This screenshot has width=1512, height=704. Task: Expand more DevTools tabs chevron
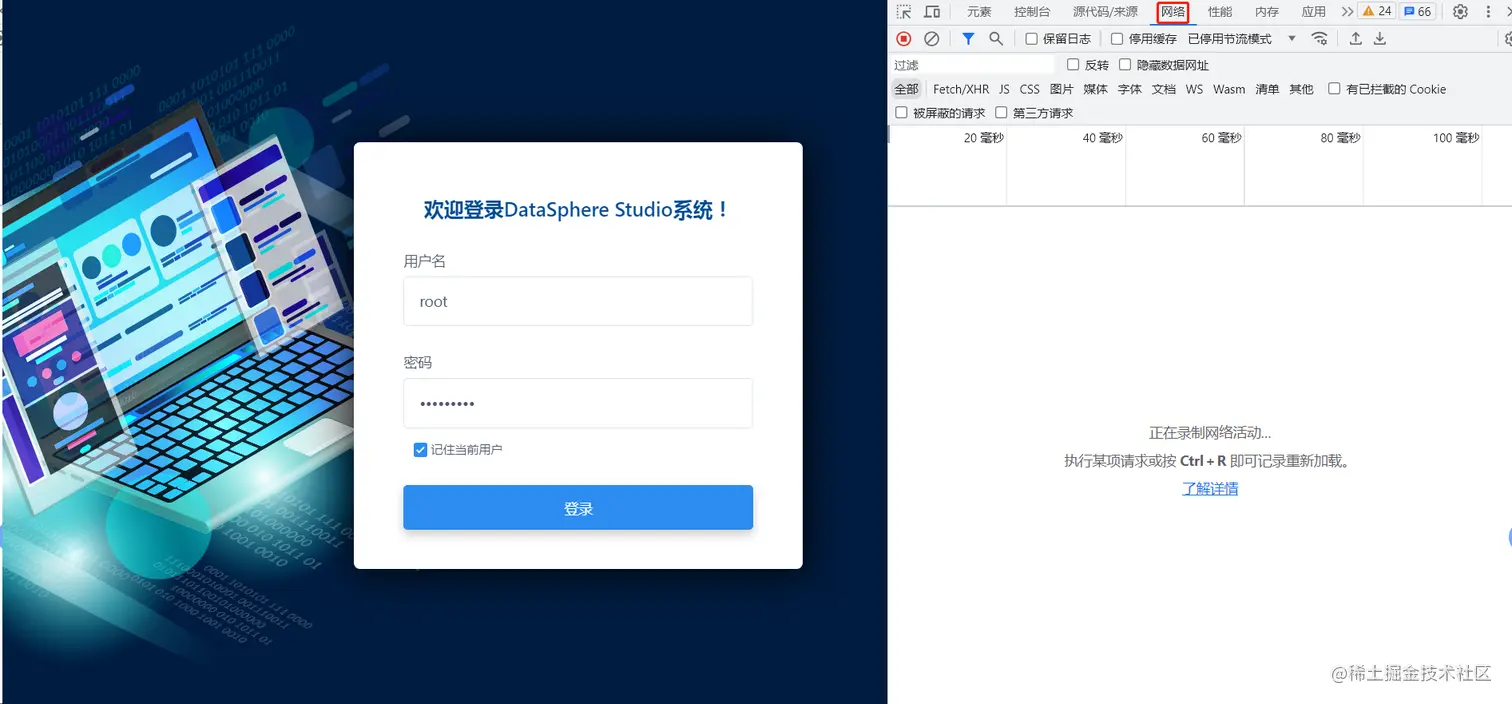click(1347, 12)
